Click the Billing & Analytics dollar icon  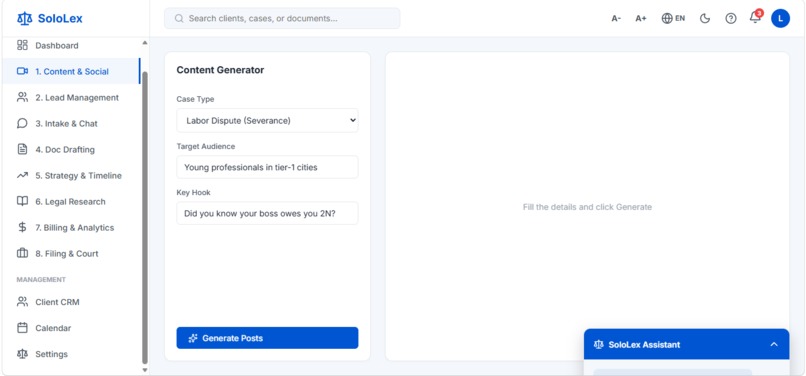tap(22, 227)
